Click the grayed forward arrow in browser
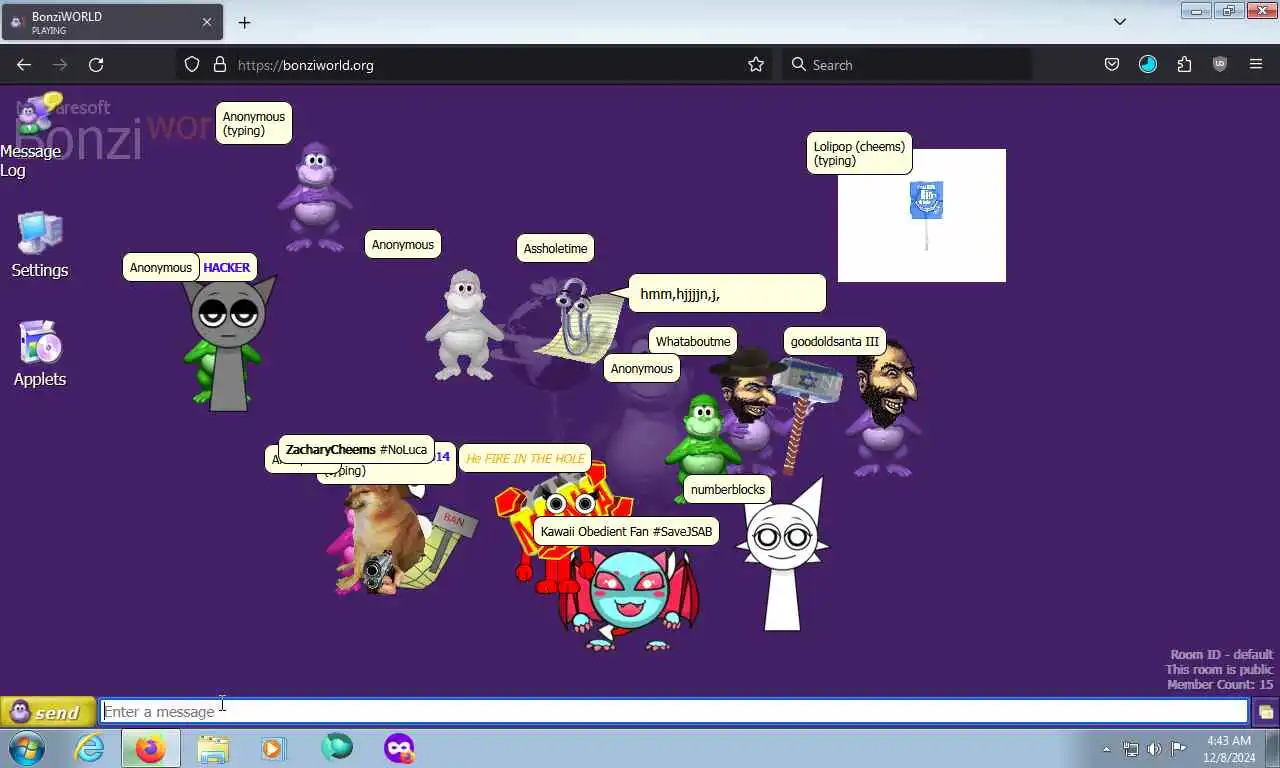The width and height of the screenshot is (1280, 768). (x=60, y=64)
